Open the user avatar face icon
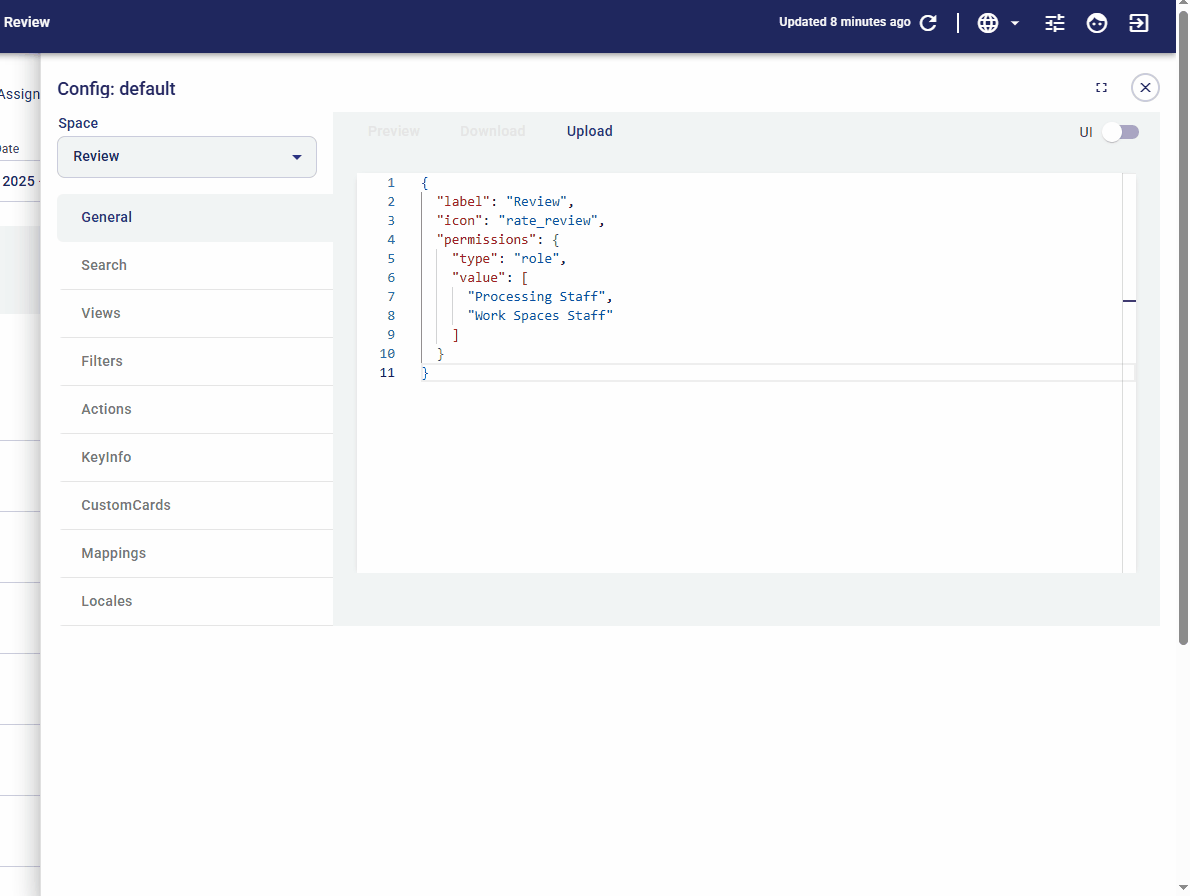The image size is (1190, 896). coord(1097,23)
